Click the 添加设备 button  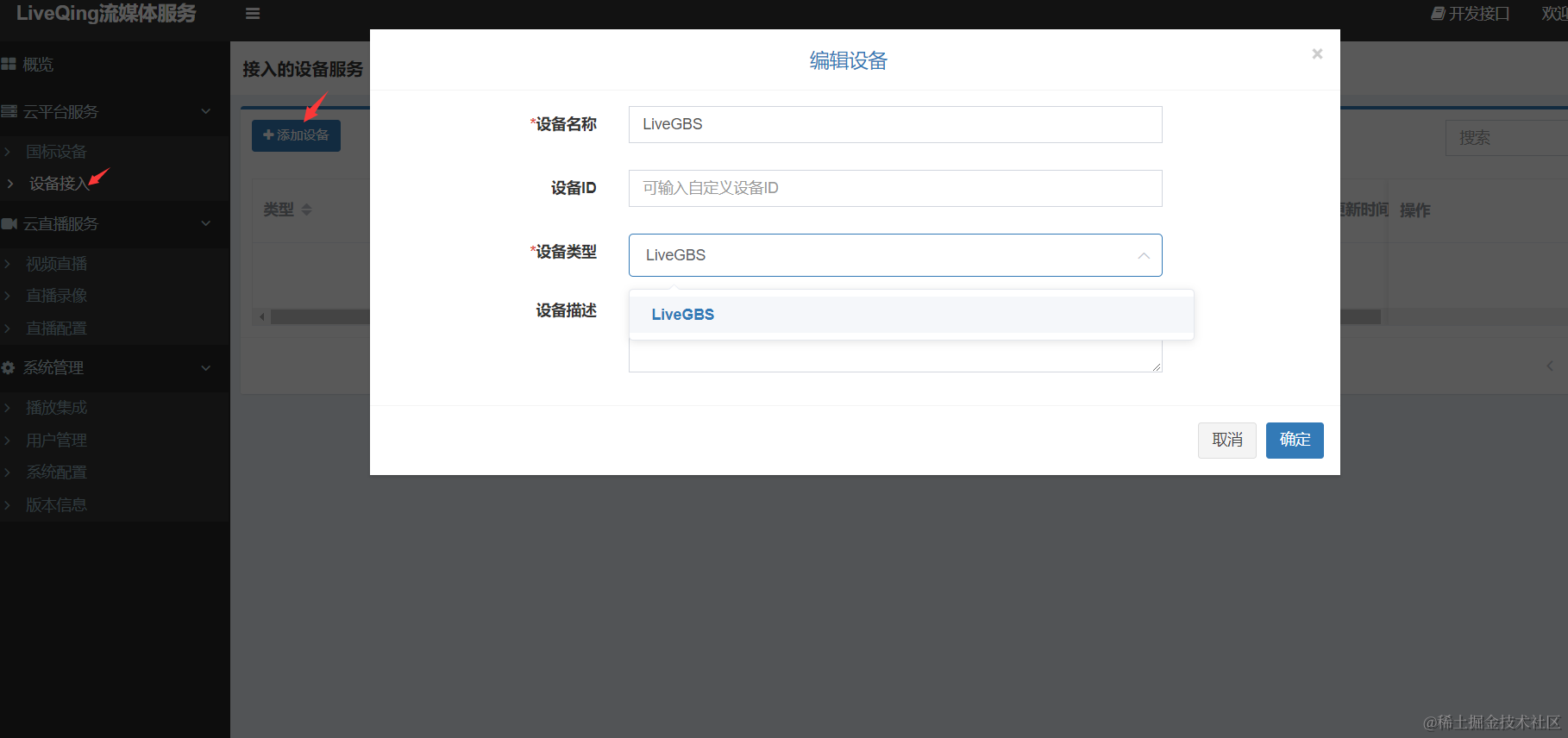coord(296,135)
